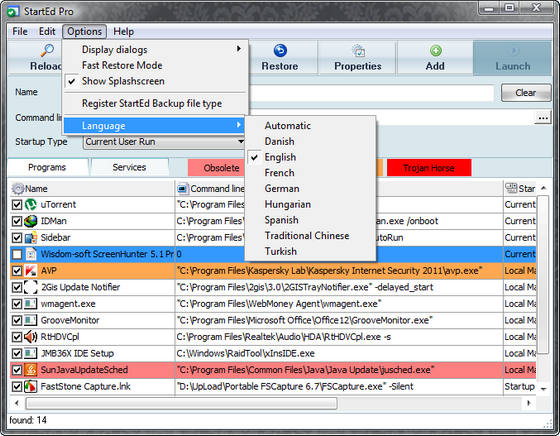Switch language to Danish
Viewport: 560px width, 436px height.
pyautogui.click(x=311, y=141)
